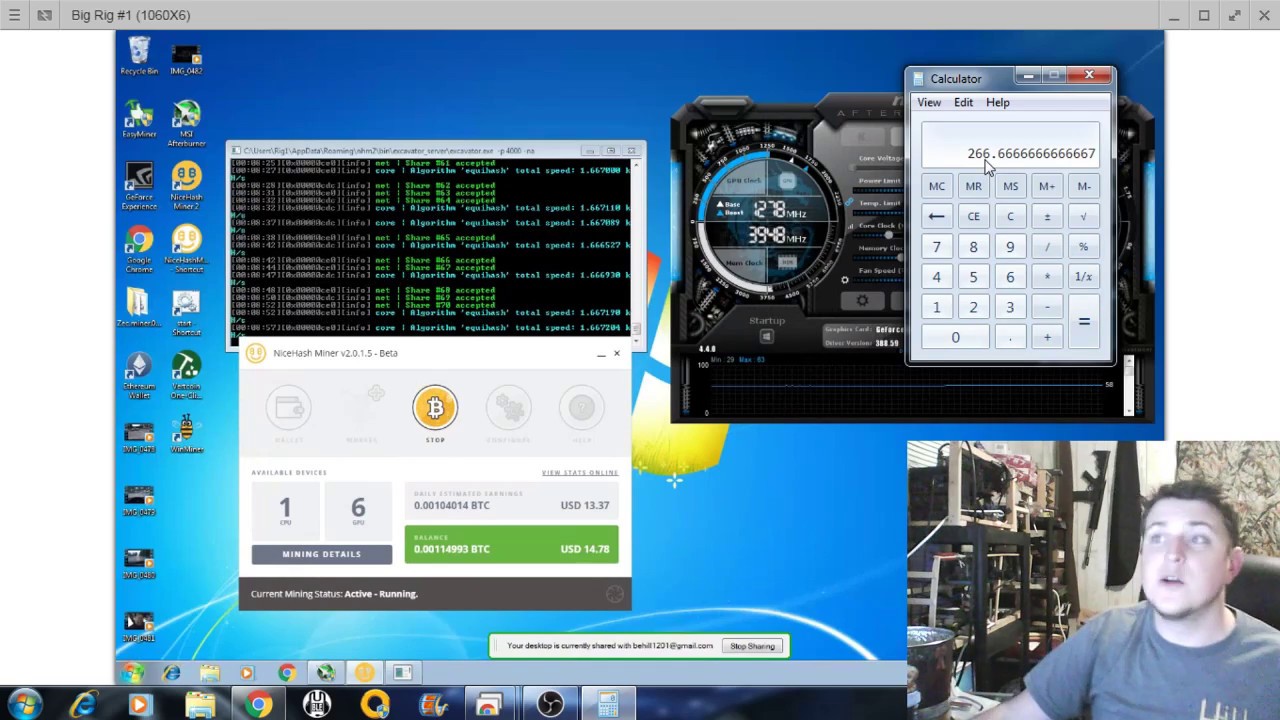Screen dimensions: 1280x720
Task: Click the MINING DETAILS button
Action: point(321,554)
